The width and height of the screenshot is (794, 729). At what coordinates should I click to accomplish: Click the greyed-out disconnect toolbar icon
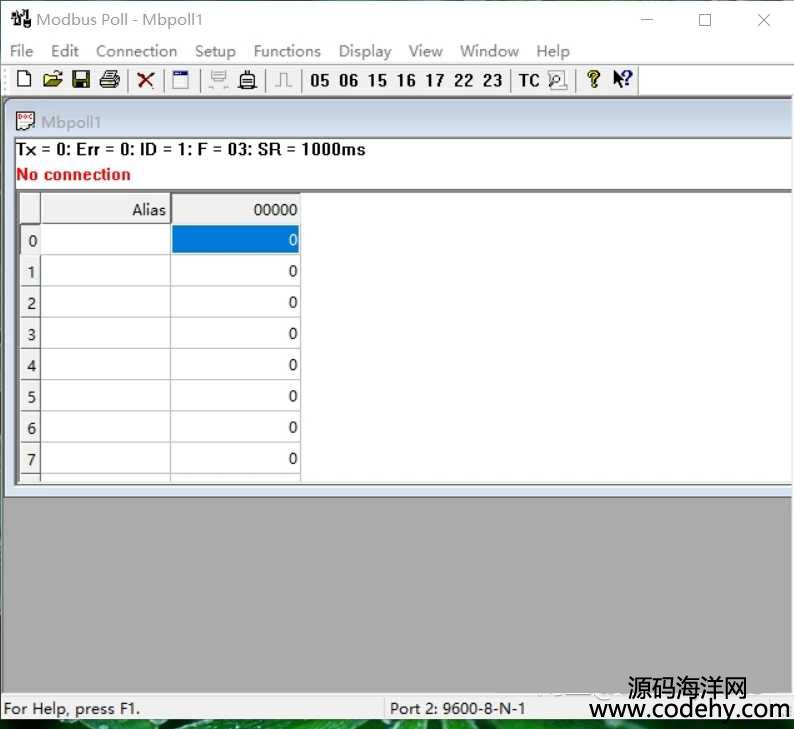[x=219, y=80]
